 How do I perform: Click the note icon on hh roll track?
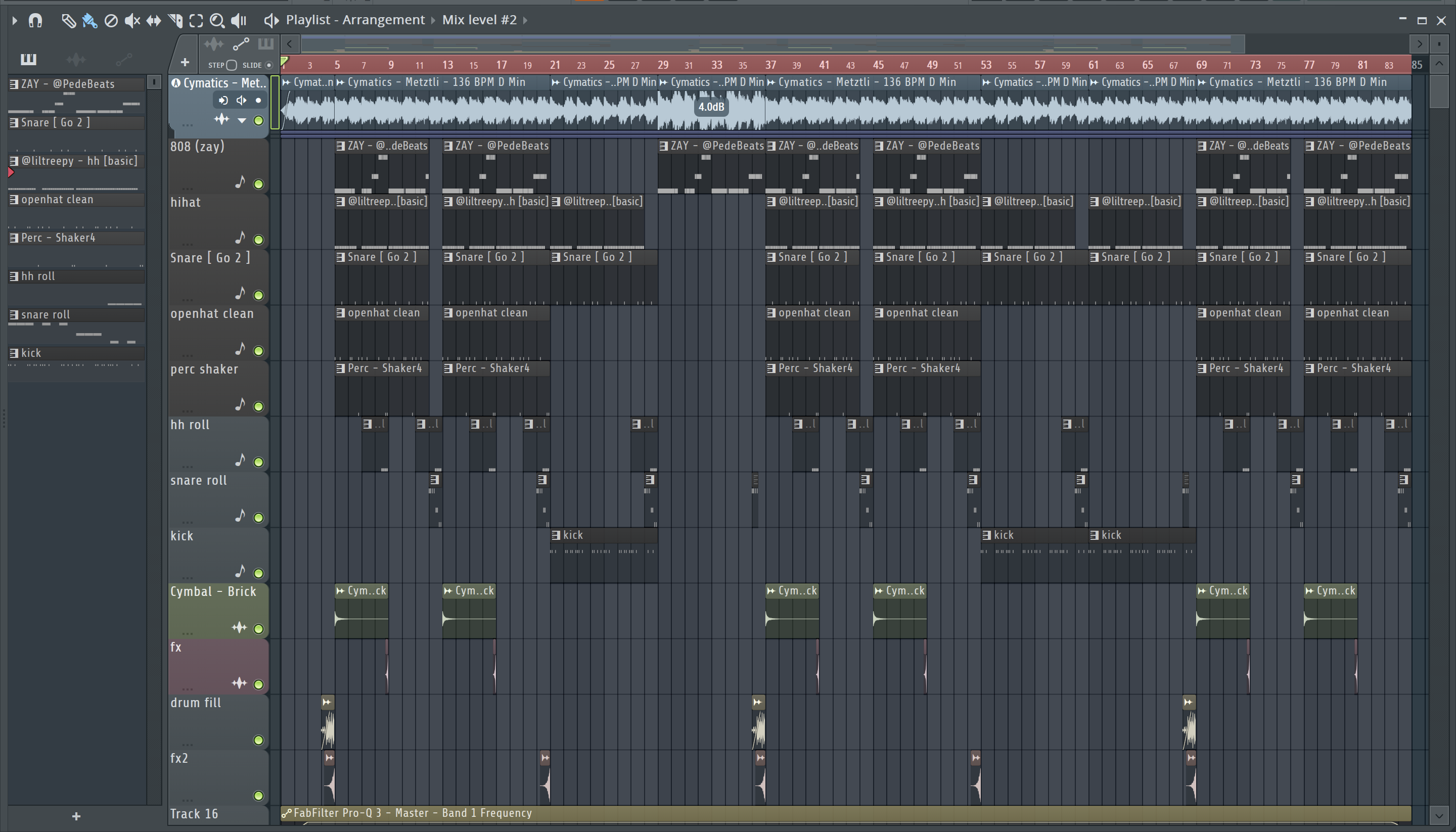coord(240,460)
